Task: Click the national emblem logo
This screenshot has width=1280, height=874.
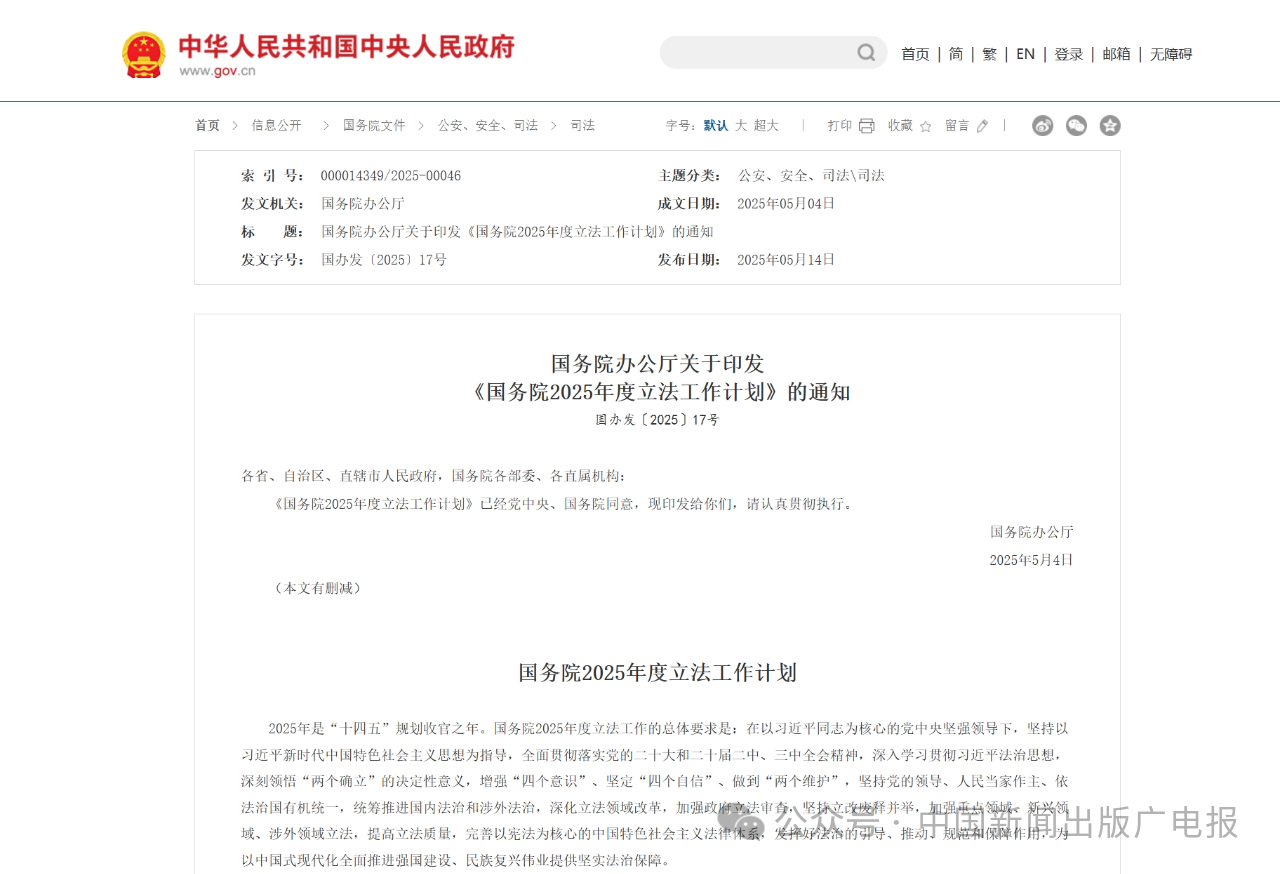Action: pyautogui.click(x=143, y=53)
